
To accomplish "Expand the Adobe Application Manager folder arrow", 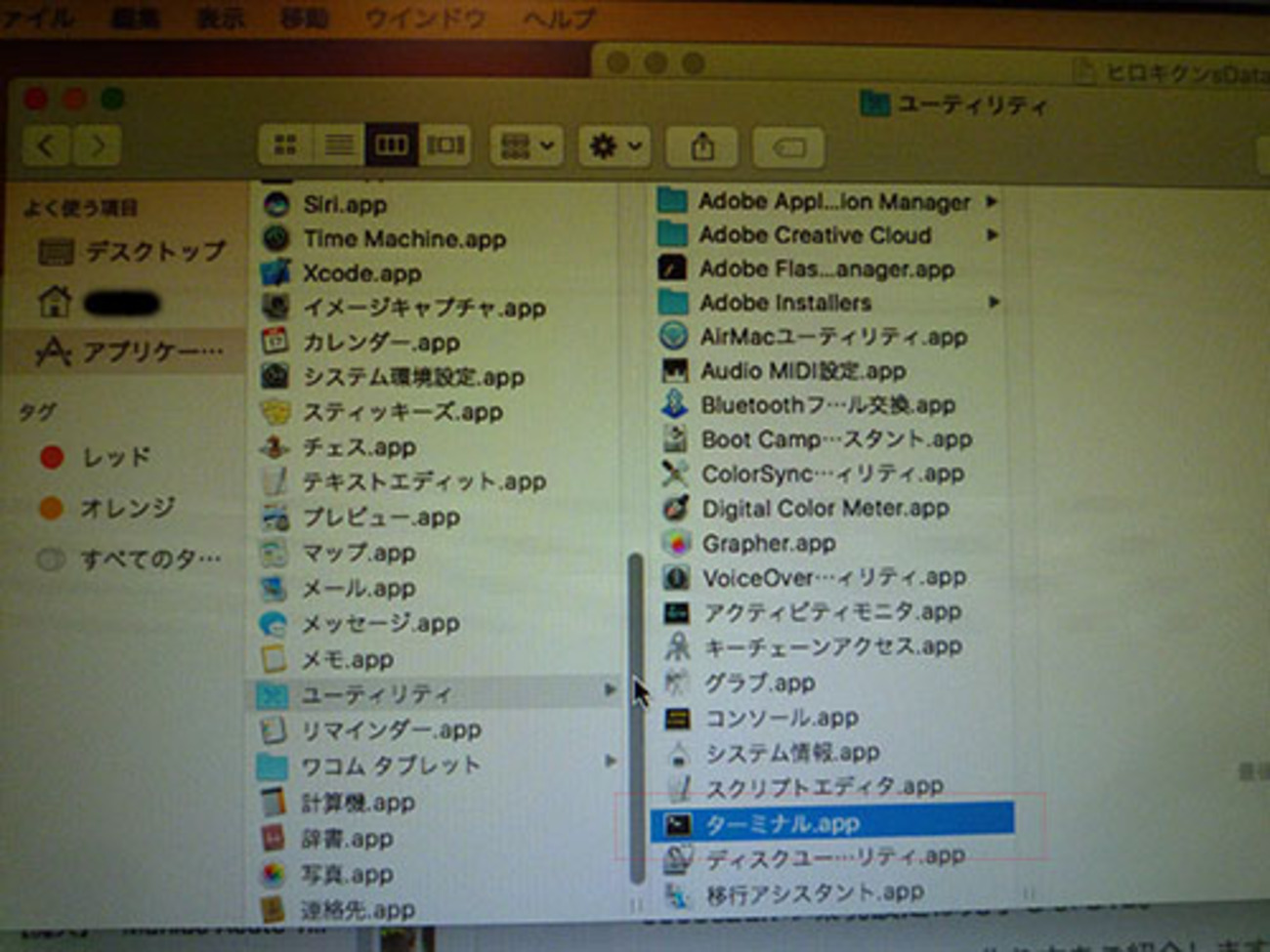I will (991, 201).
